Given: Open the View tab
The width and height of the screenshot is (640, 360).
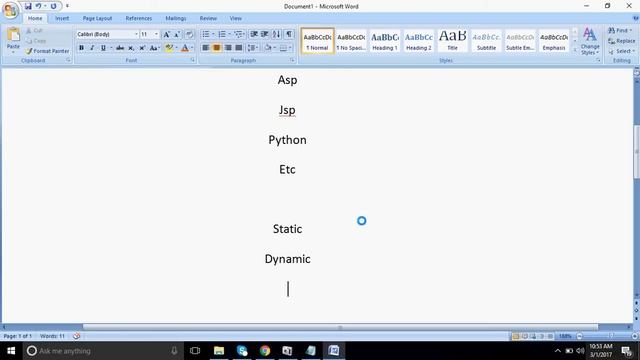Looking at the screenshot, I should point(236,18).
